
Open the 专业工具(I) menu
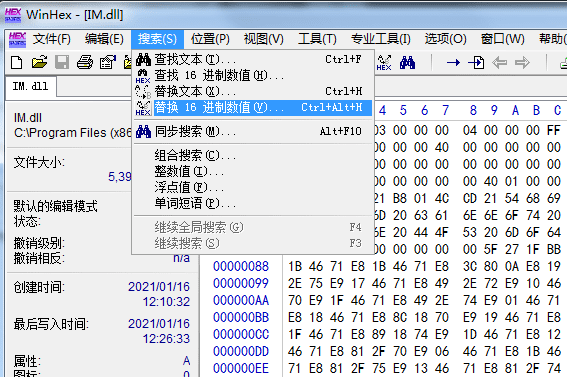[380, 39]
